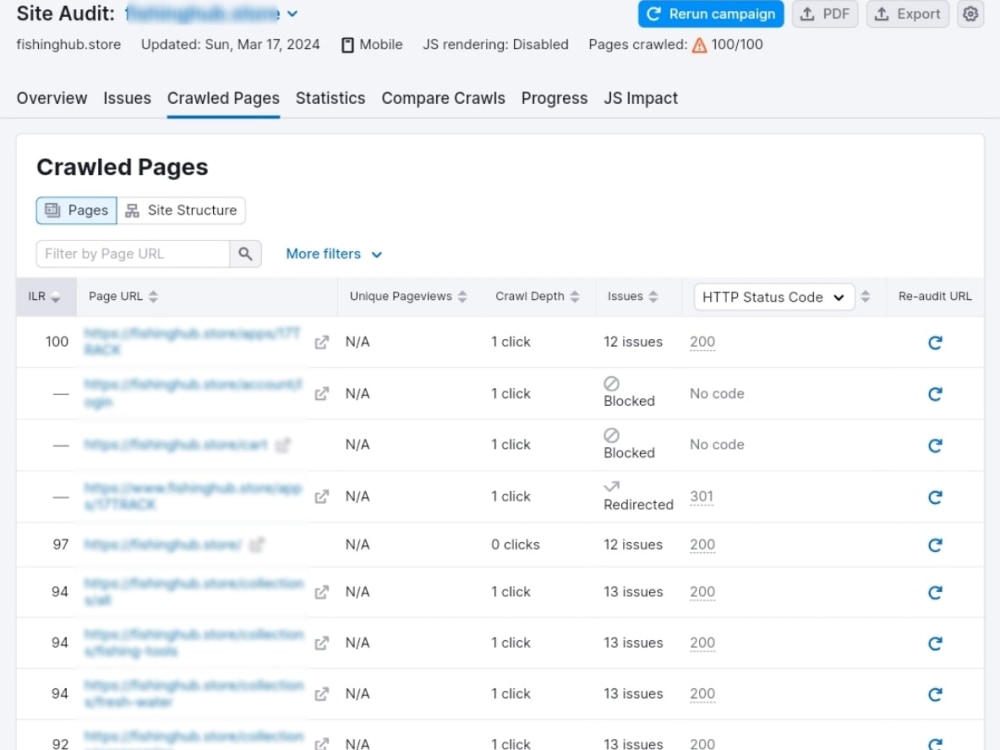
Task: Open the page URL in ILR 97 row
Action: [163, 545]
